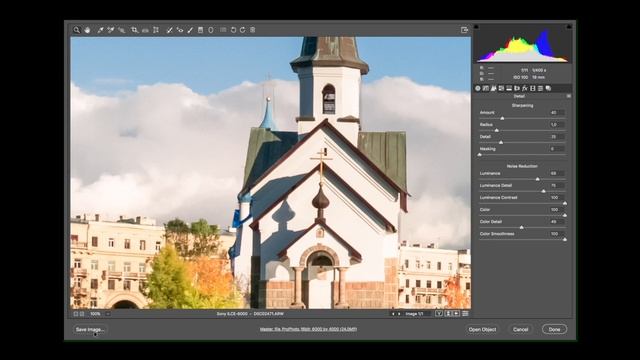Switch to the Detail panel tab
This screenshot has height=360, width=640.
pyautogui.click(x=493, y=88)
